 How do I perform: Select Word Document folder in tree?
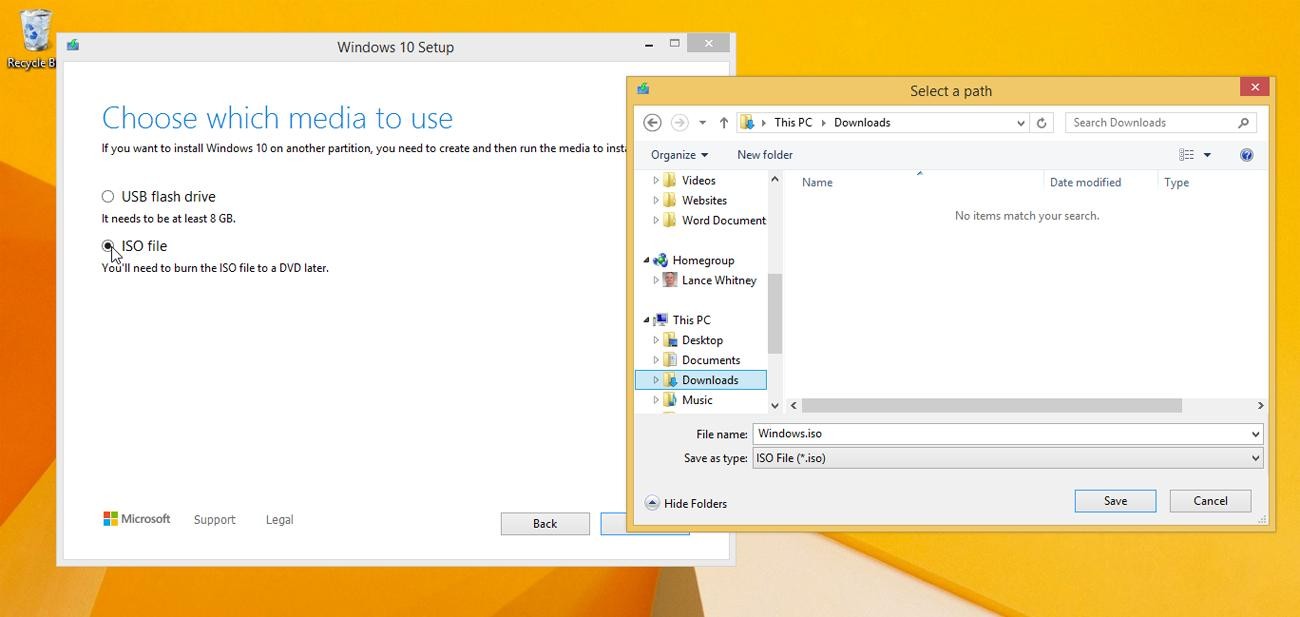click(x=714, y=221)
